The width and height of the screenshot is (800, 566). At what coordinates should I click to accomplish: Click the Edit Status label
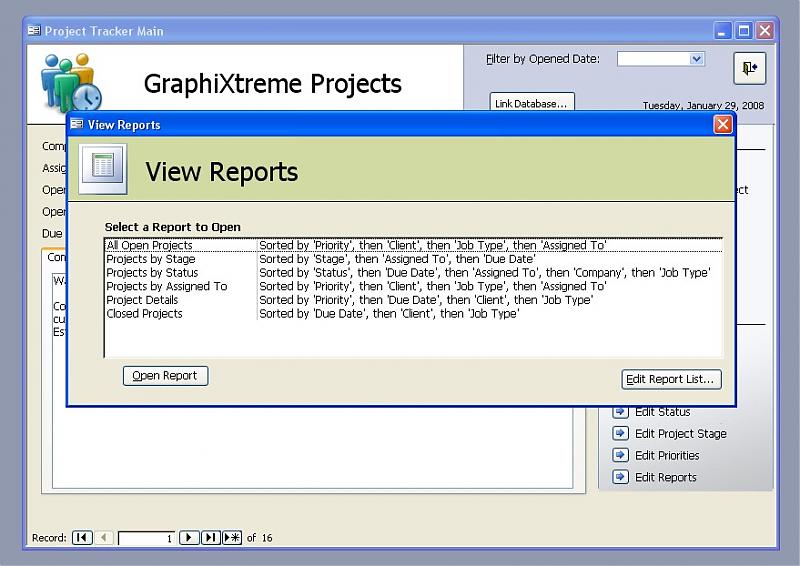(x=662, y=412)
